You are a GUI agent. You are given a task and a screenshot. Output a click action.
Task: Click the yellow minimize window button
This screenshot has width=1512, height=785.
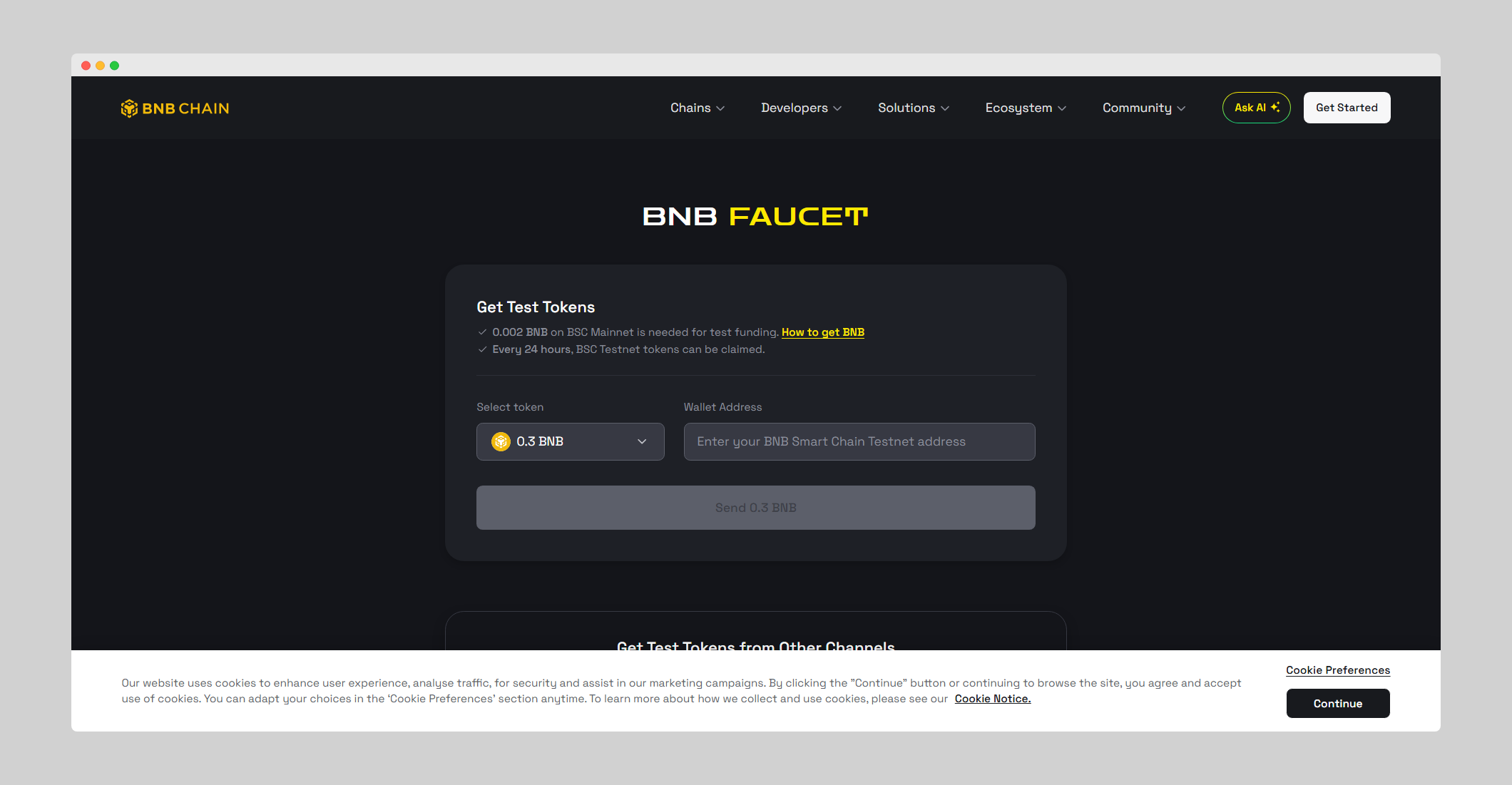[x=101, y=66]
